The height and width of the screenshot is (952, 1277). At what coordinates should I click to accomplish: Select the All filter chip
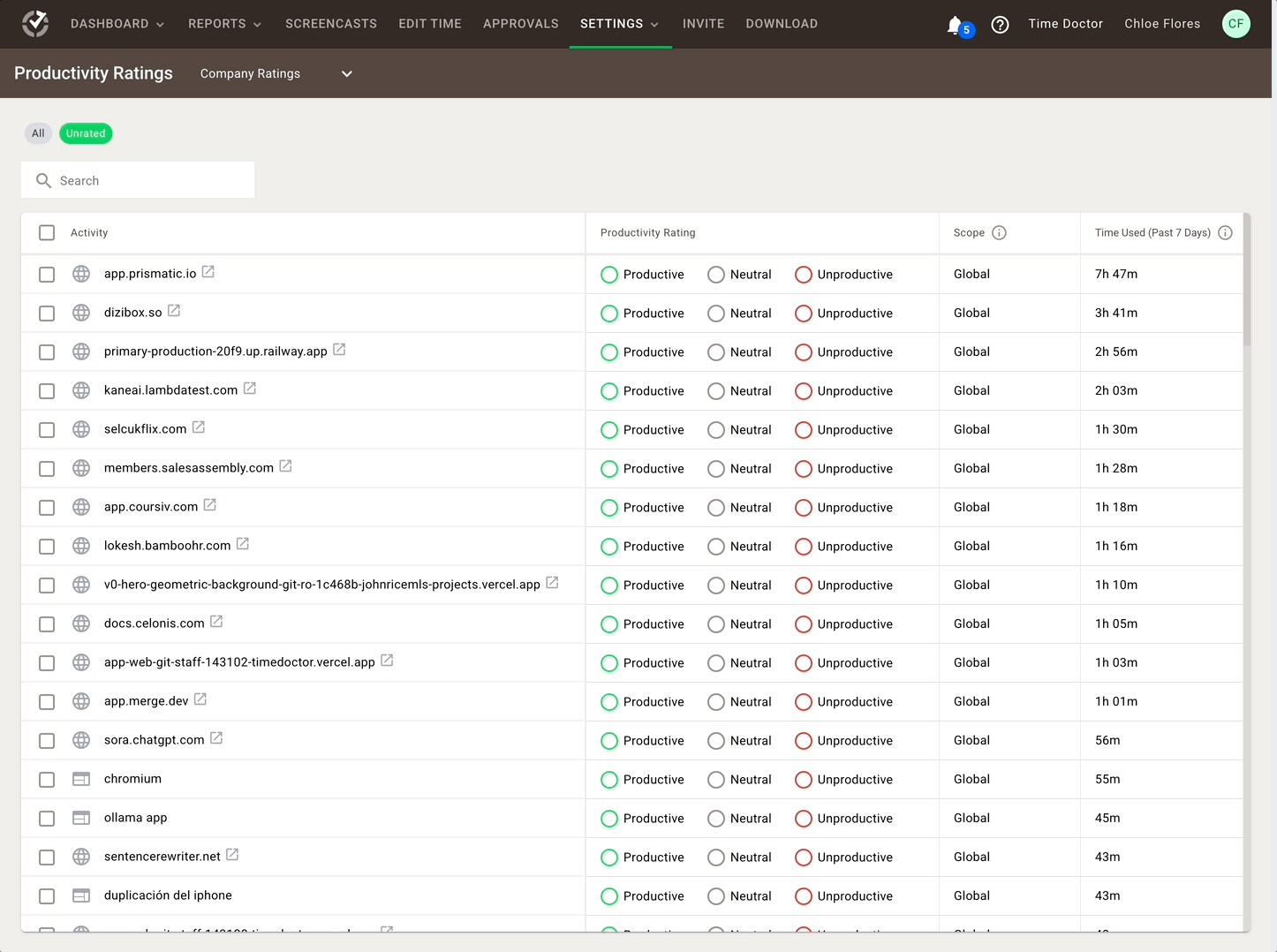38,133
